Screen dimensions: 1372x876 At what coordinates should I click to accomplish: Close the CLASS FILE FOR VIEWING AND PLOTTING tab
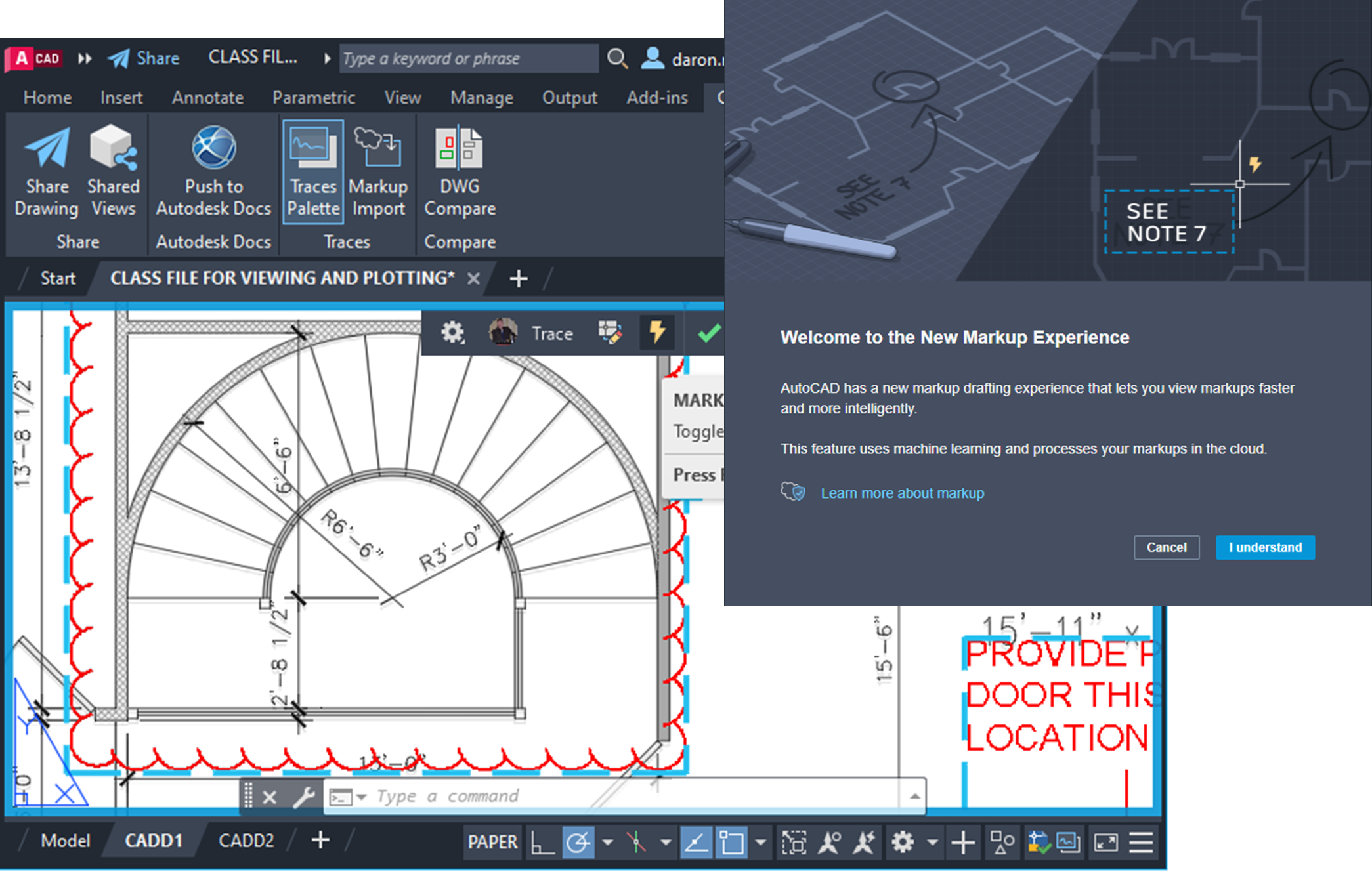(x=473, y=279)
